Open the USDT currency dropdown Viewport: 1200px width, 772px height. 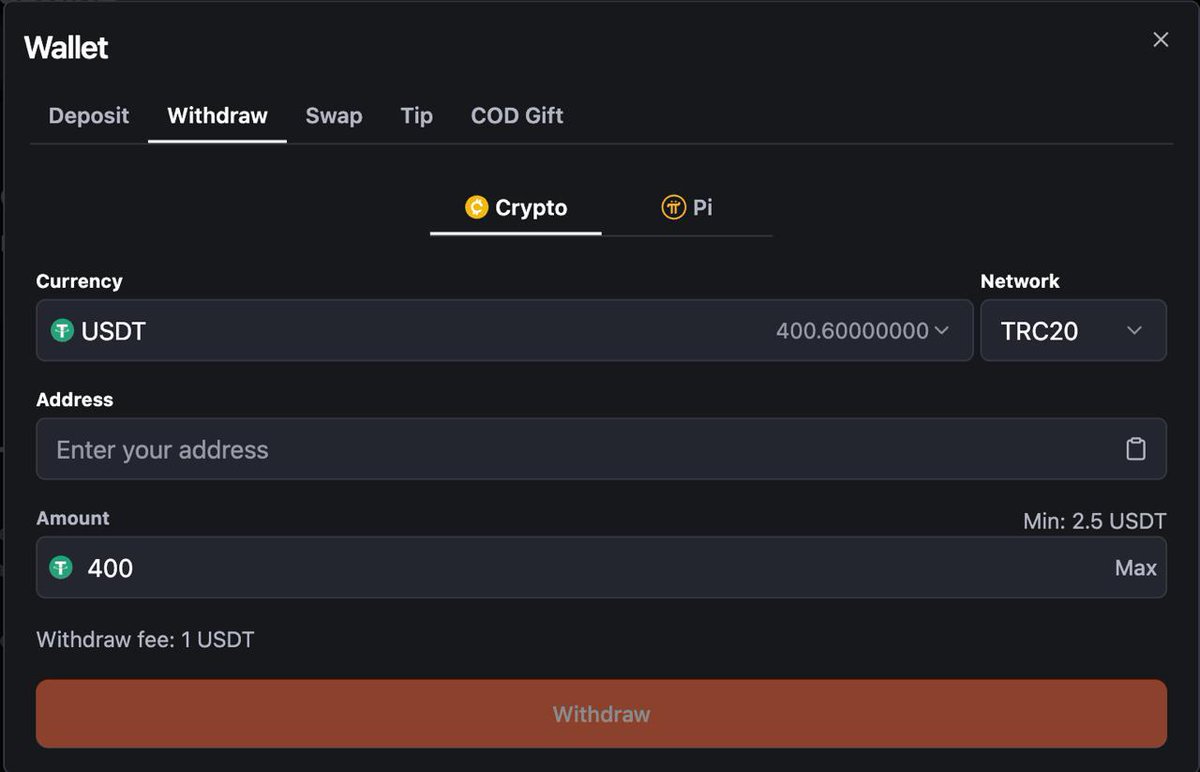(504, 330)
